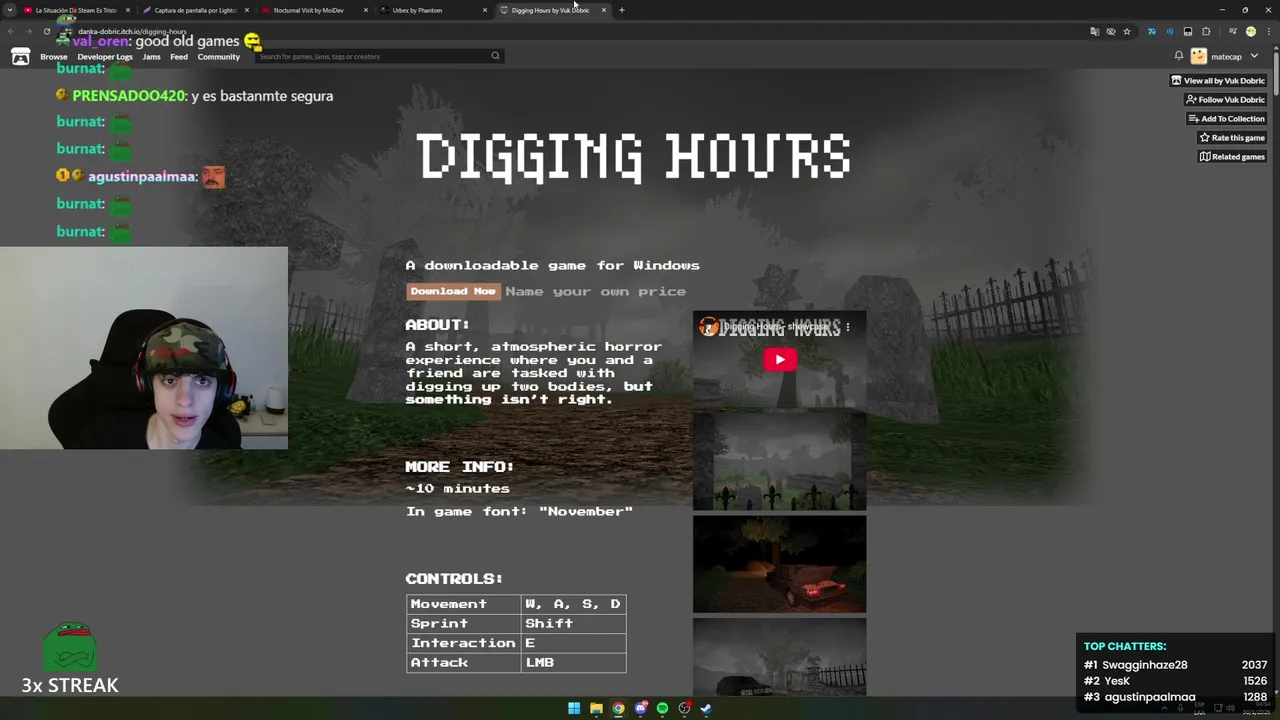Click the matecap profile avatar
The width and height of the screenshot is (1280, 720).
click(1198, 56)
